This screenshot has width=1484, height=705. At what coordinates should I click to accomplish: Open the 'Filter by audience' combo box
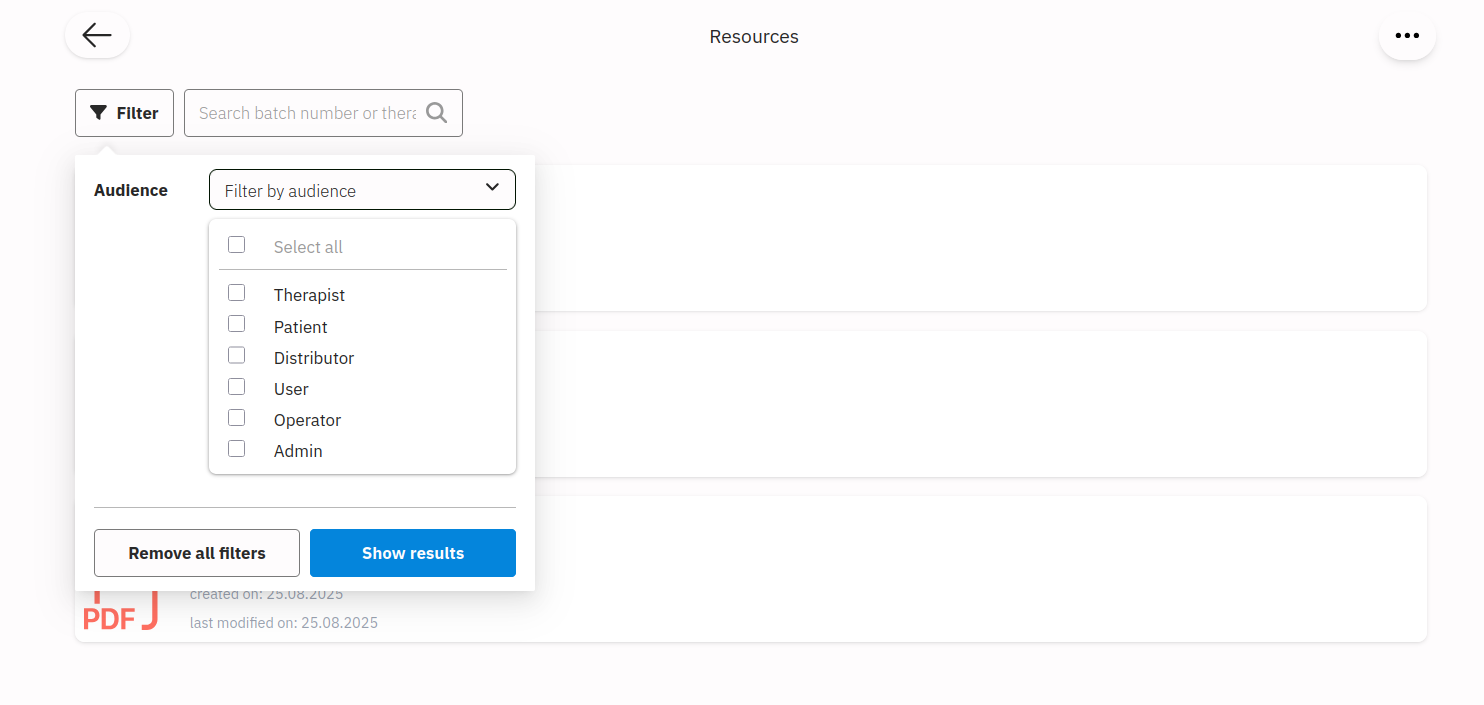(350, 190)
